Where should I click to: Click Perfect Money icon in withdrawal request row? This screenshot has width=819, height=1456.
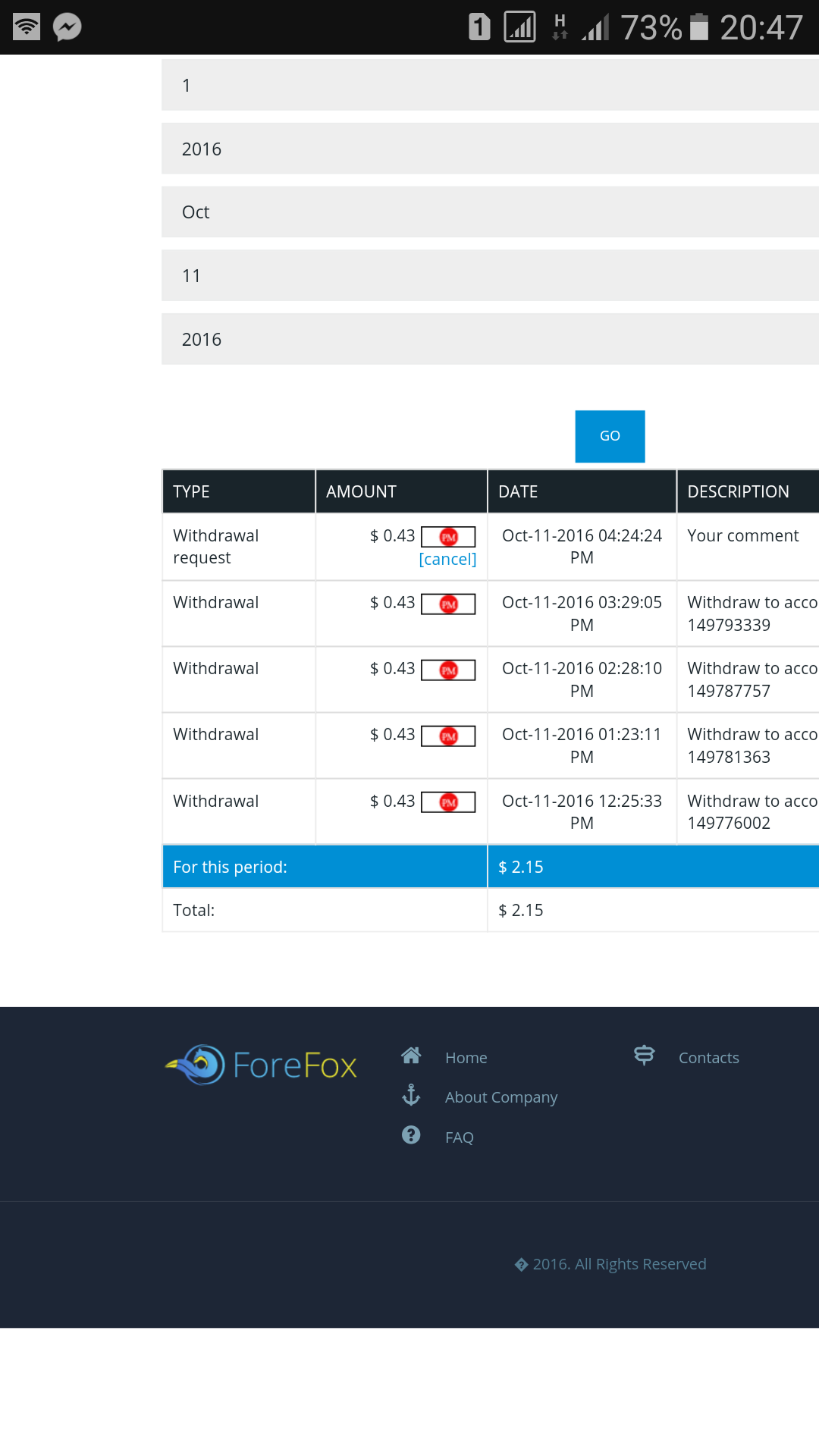click(448, 537)
